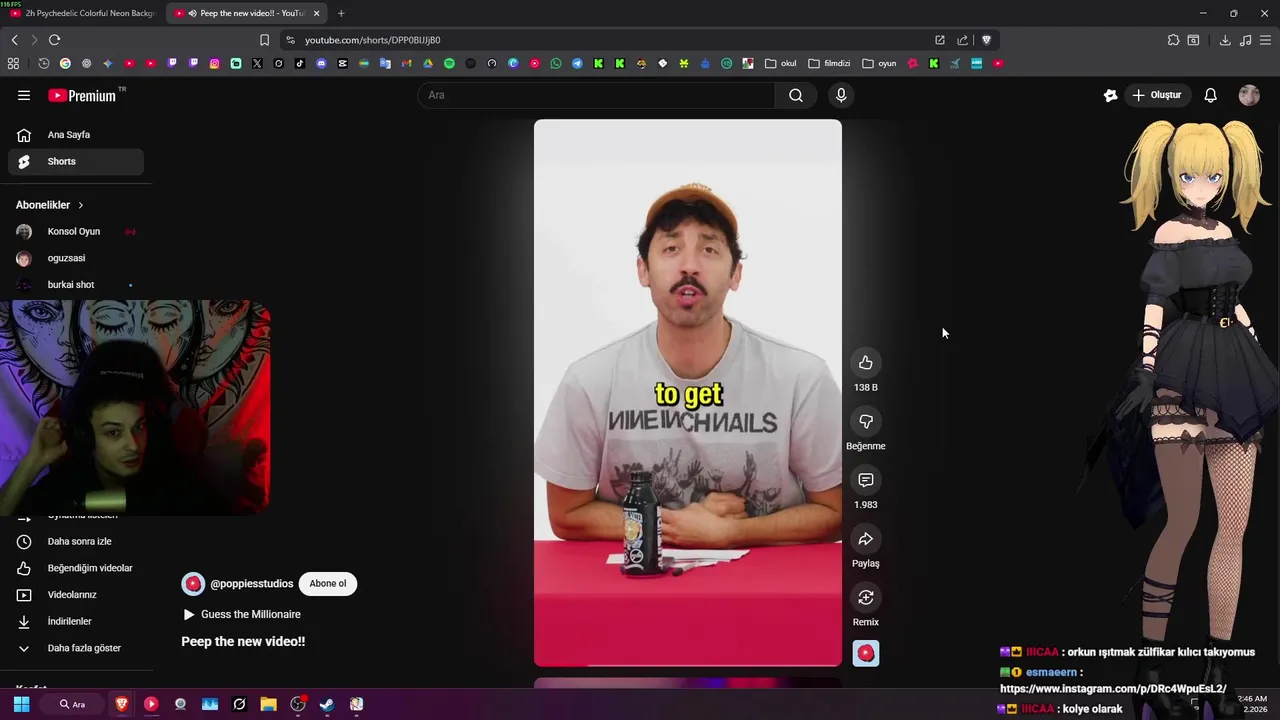Open Instagram bookmark icon

(x=214, y=63)
